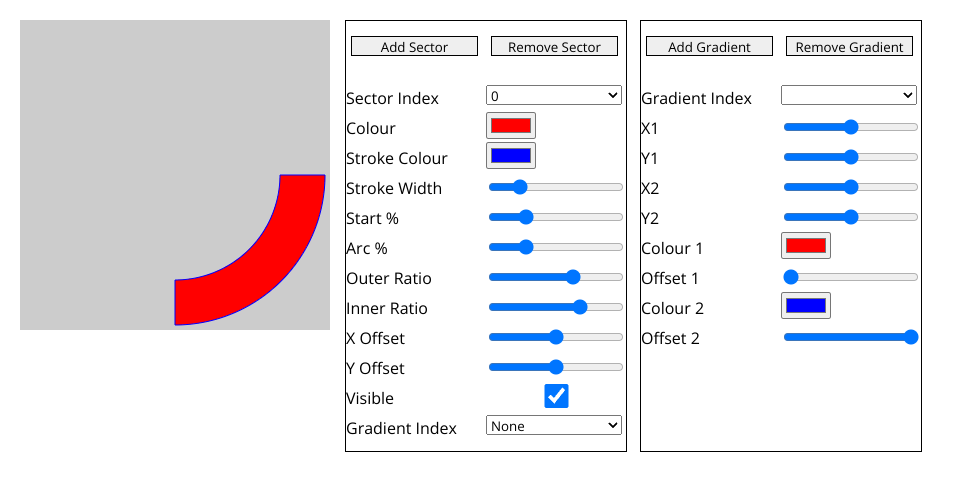Screen dimensions: 960x500
Task: Click the Outer Ratio slider handle
Action: (x=573, y=277)
